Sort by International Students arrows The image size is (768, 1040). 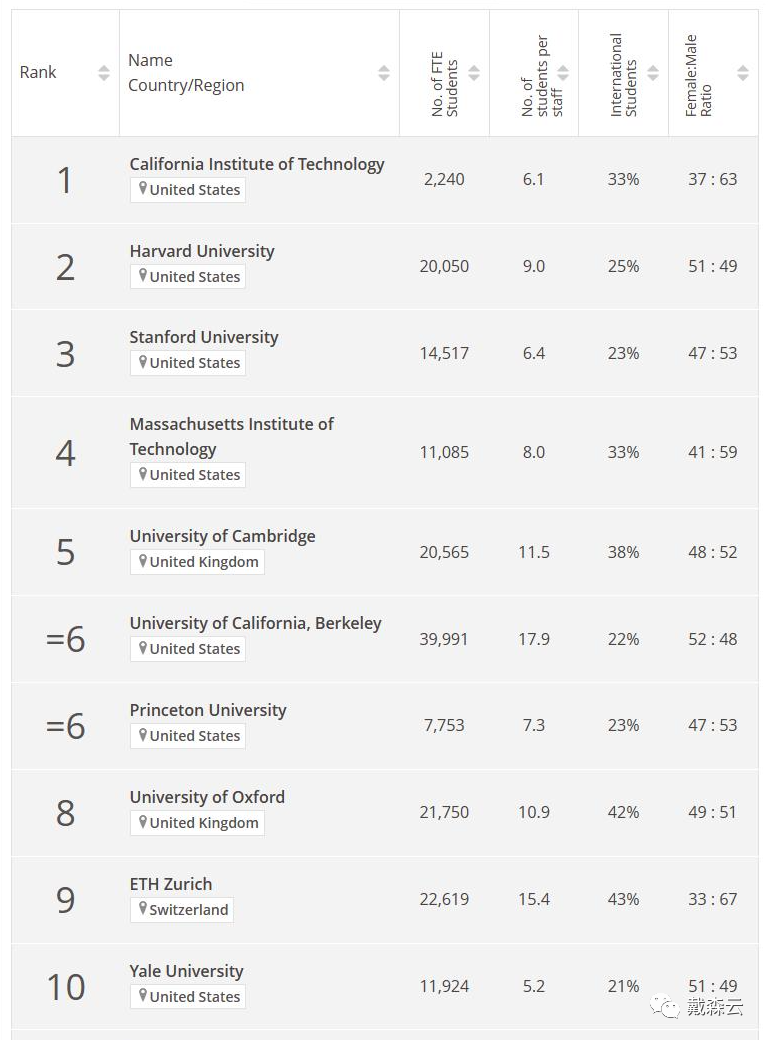click(x=653, y=72)
